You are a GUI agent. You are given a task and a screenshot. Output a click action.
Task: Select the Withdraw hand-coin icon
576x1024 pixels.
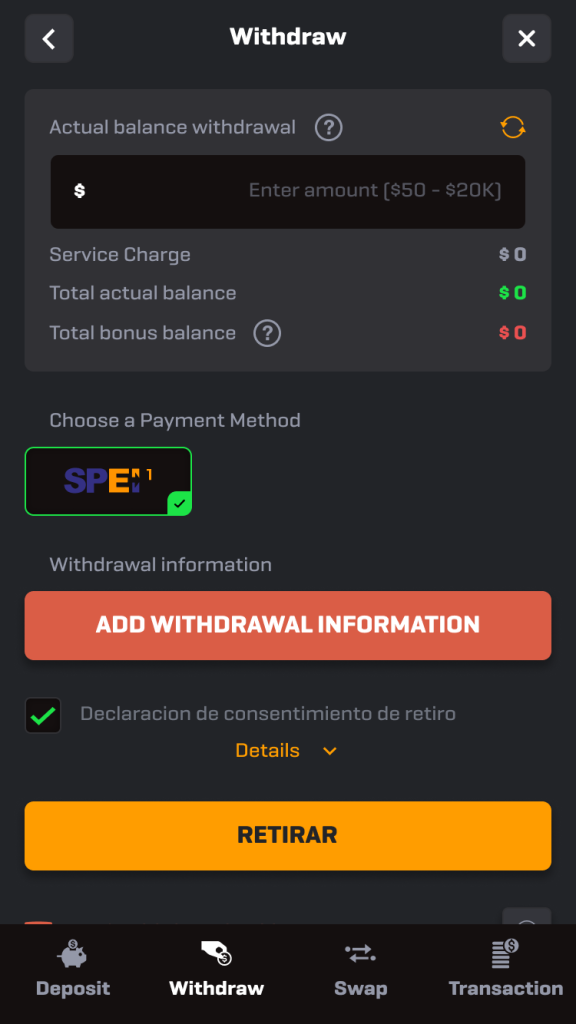click(216, 953)
